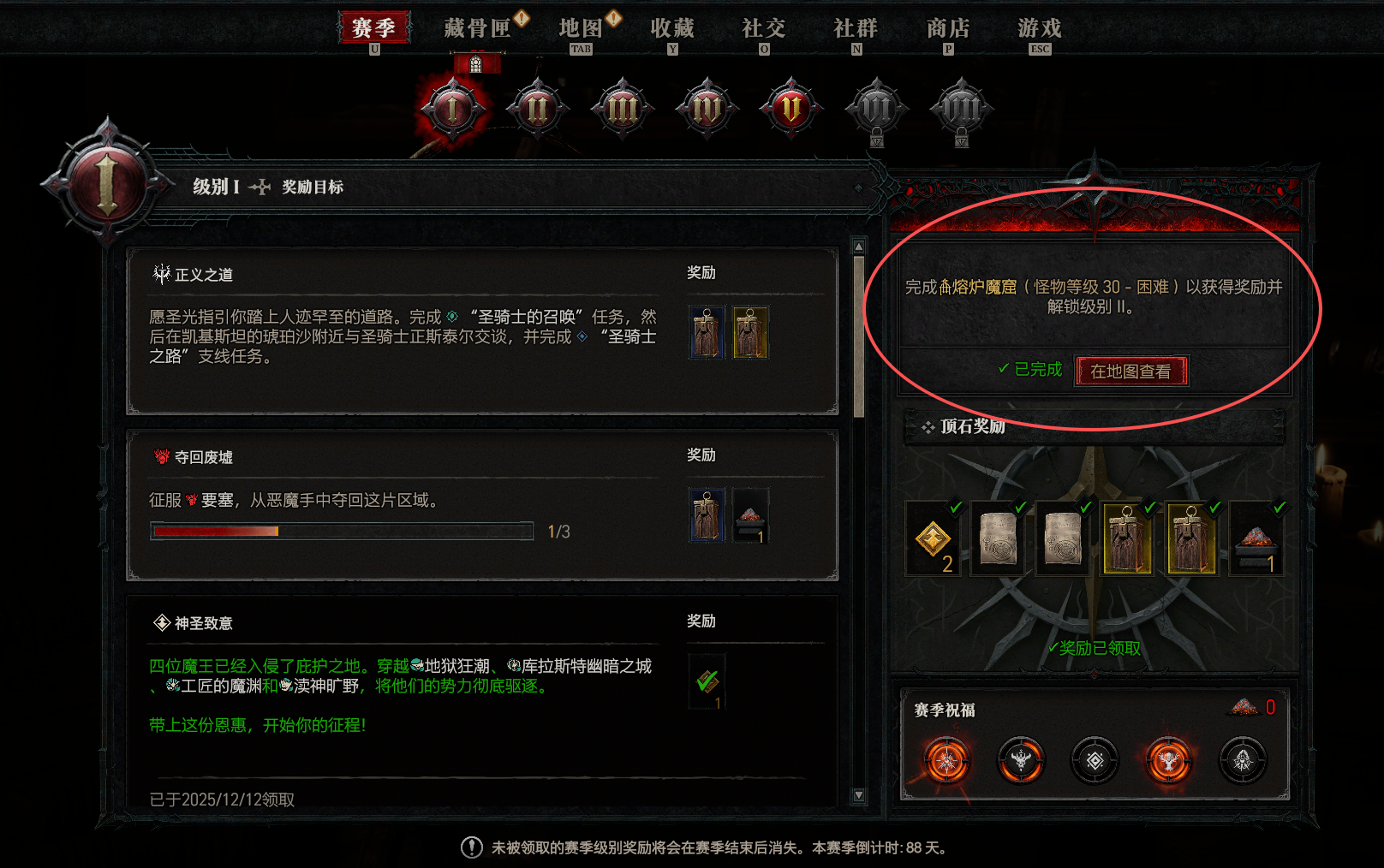Click the 夺回废墟 cache reward icon
Viewport: 1384px width, 868px height.
click(707, 515)
